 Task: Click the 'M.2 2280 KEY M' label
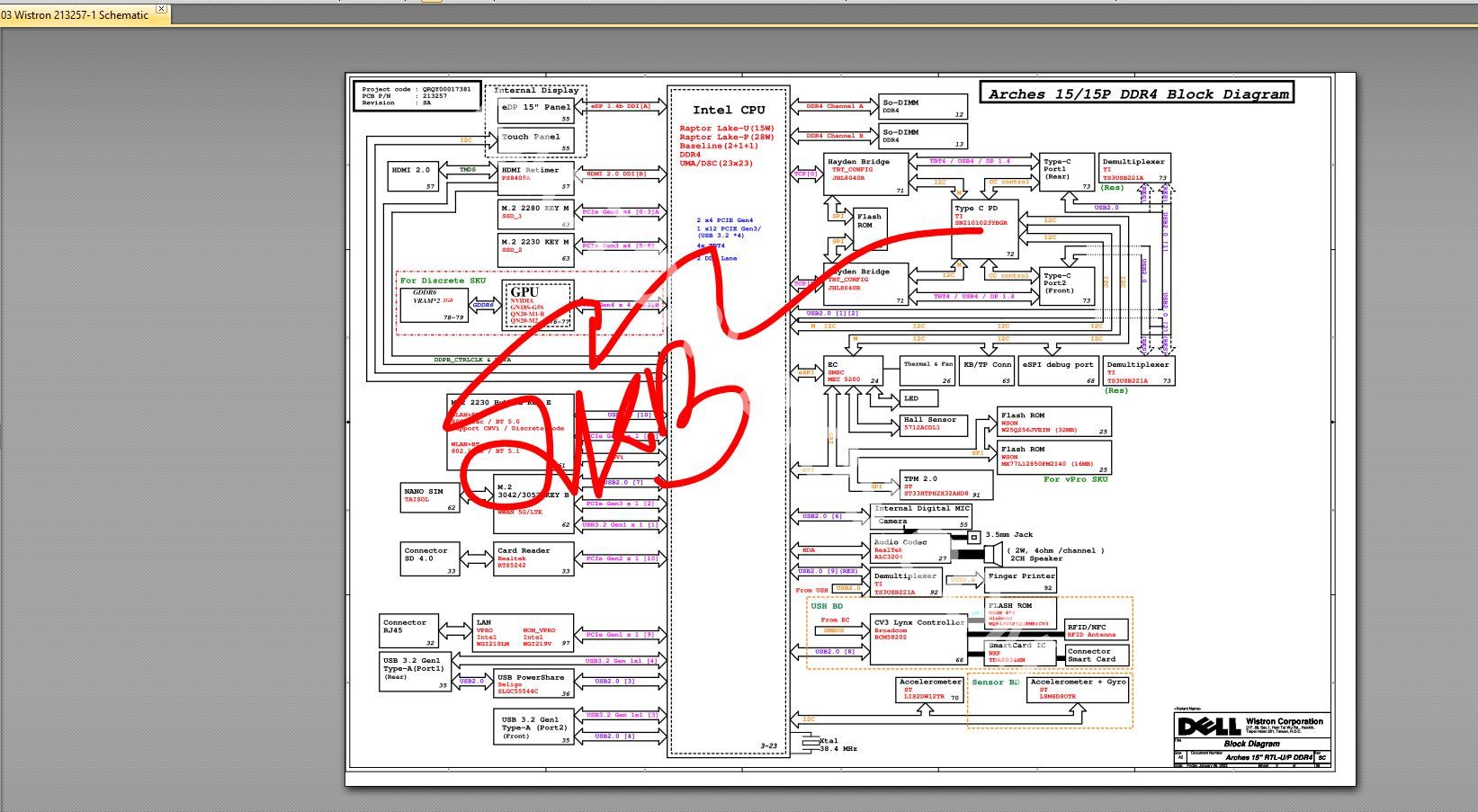[x=535, y=209]
